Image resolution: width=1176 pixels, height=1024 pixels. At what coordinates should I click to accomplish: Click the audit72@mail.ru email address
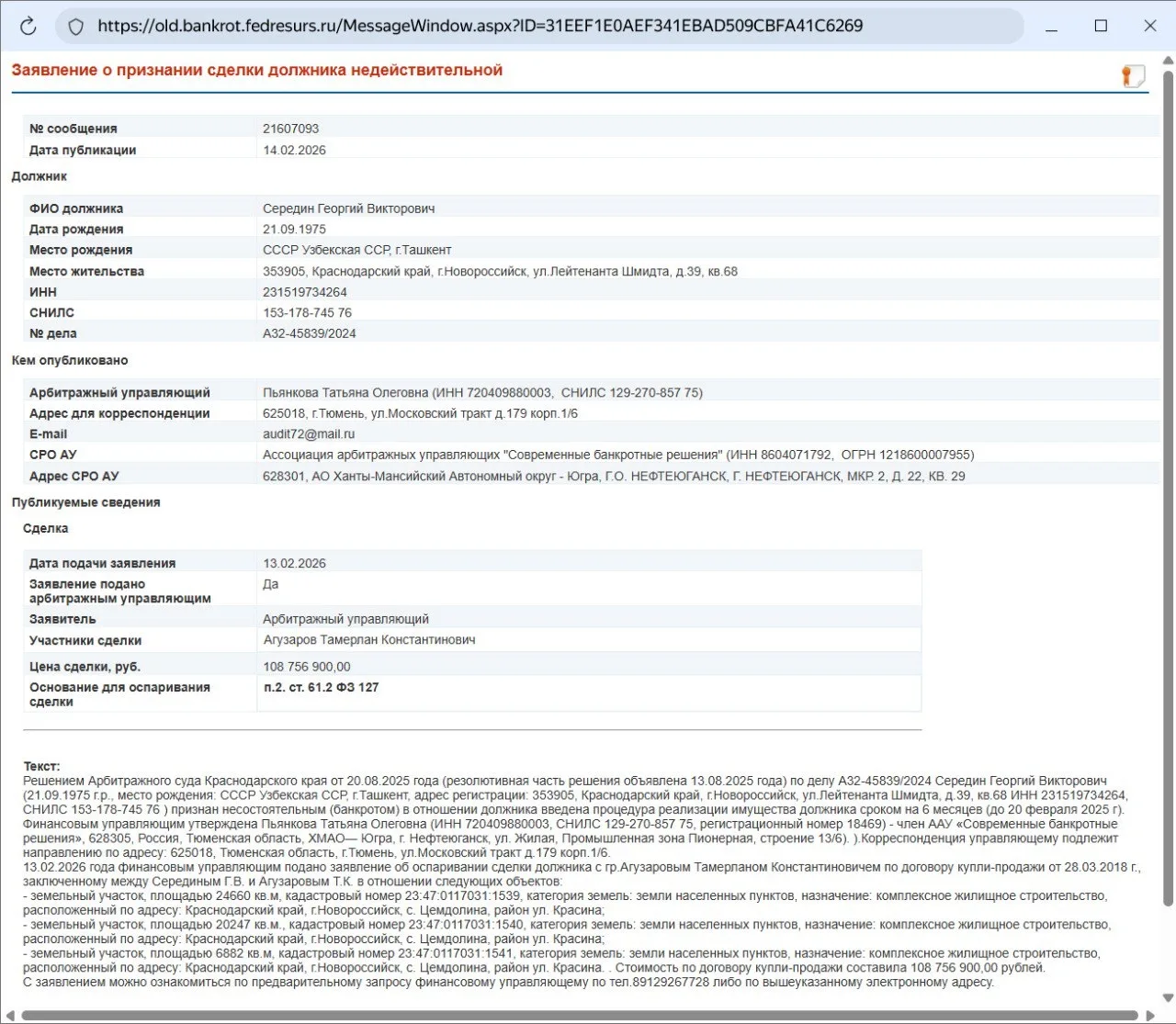[x=309, y=433]
